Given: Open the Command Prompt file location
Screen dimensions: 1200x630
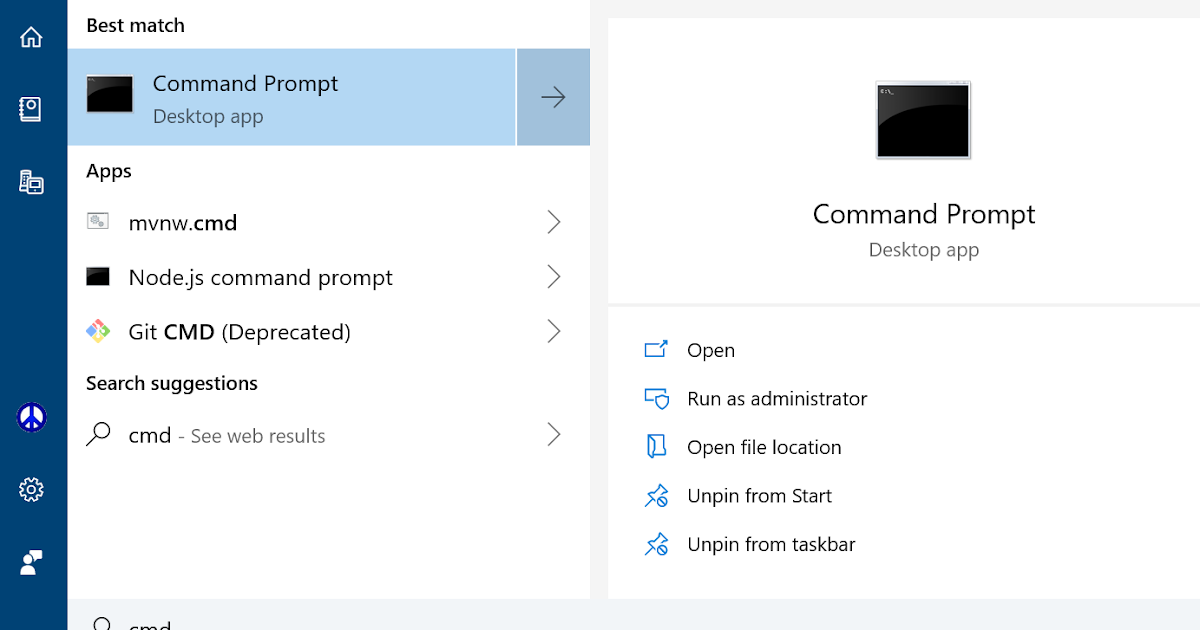Looking at the screenshot, I should point(763,447).
